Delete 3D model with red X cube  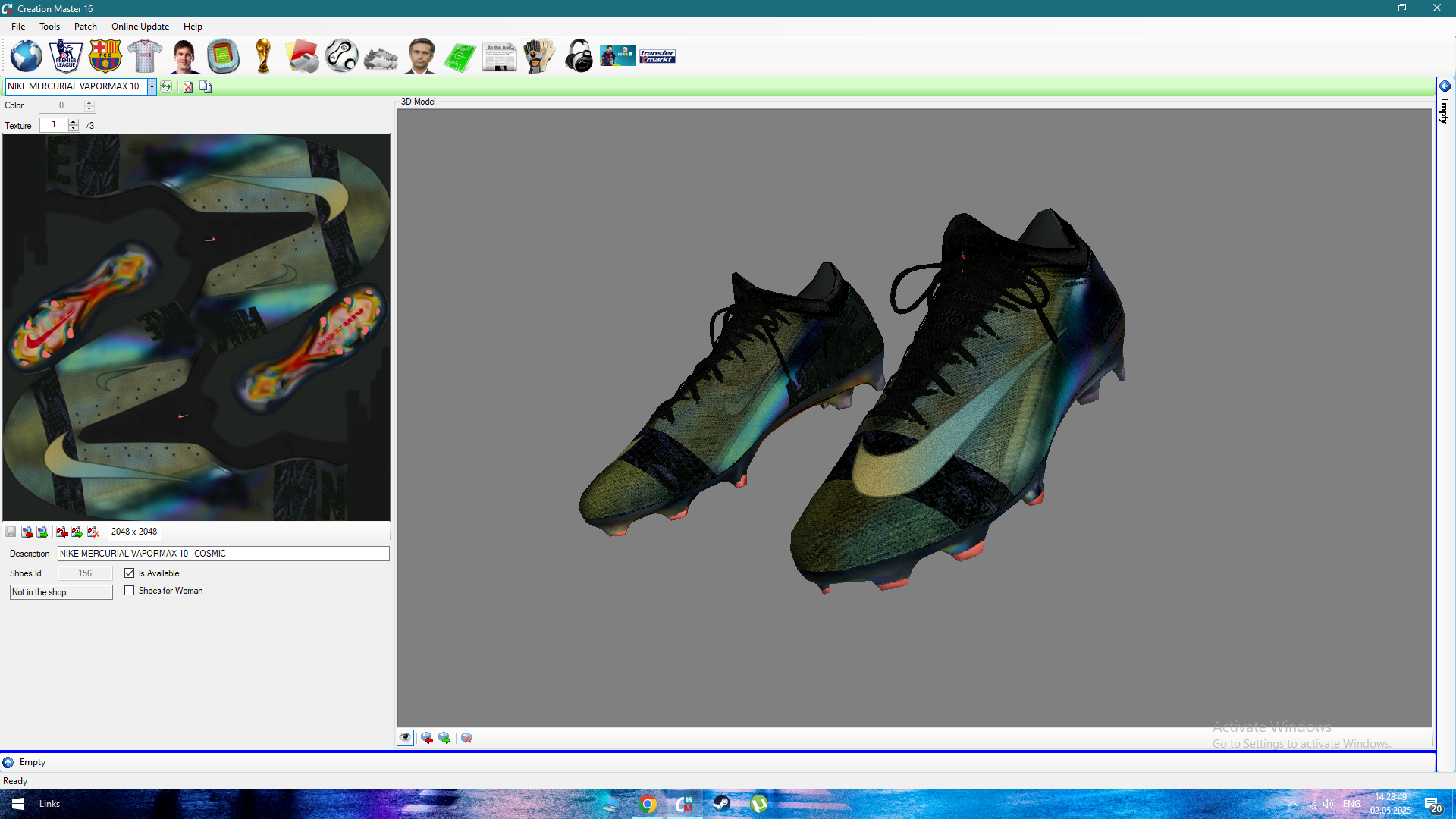tap(466, 738)
